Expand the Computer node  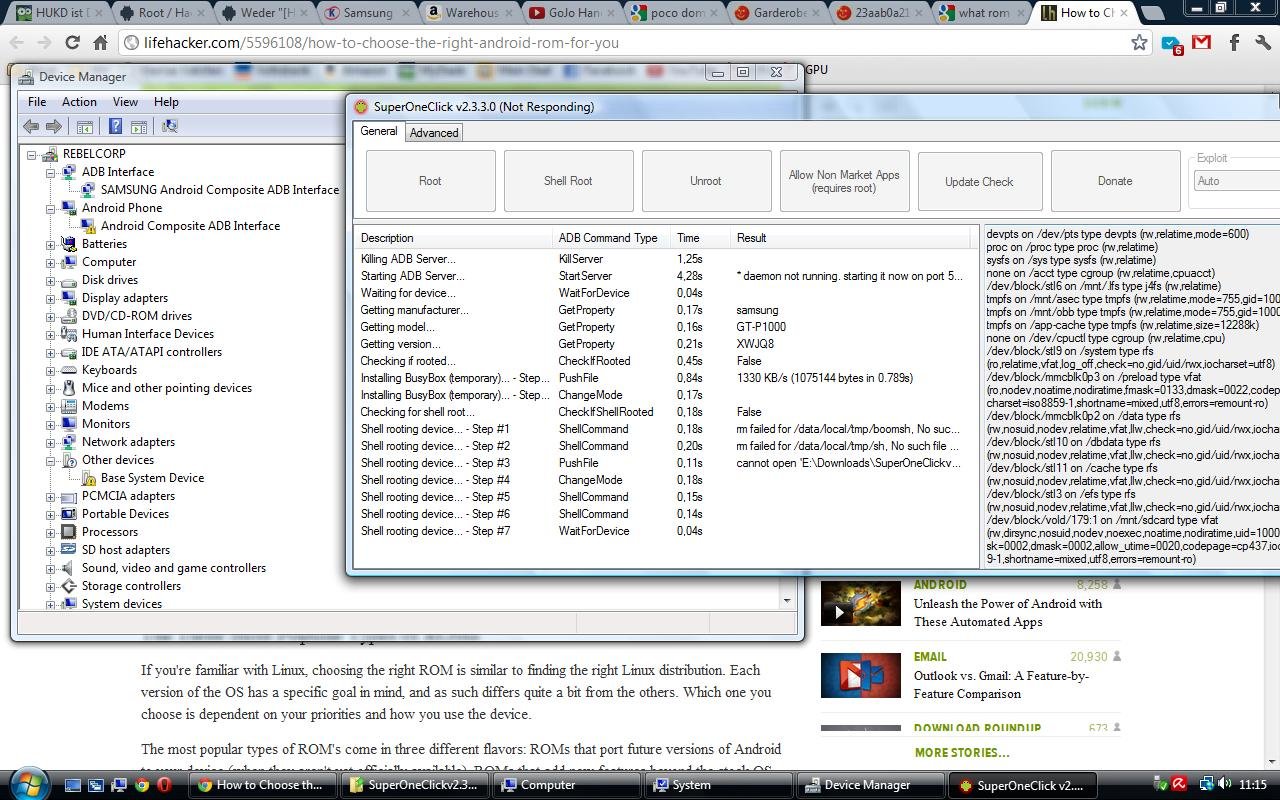tap(51, 262)
